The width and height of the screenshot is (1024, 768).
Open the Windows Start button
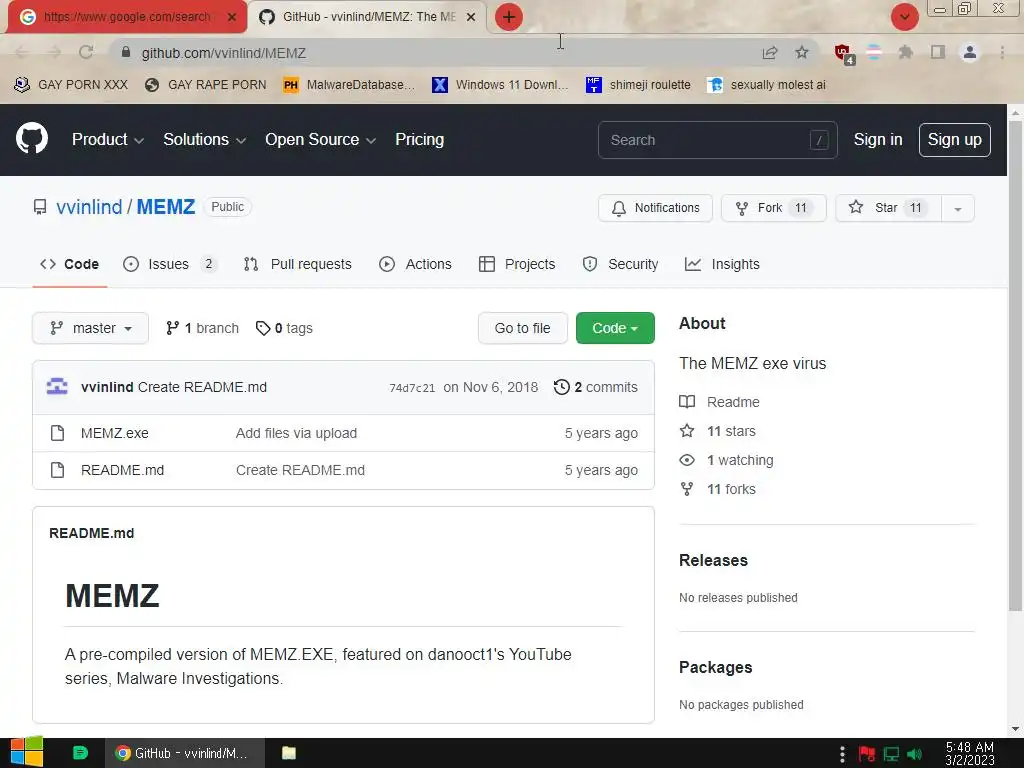click(26, 752)
